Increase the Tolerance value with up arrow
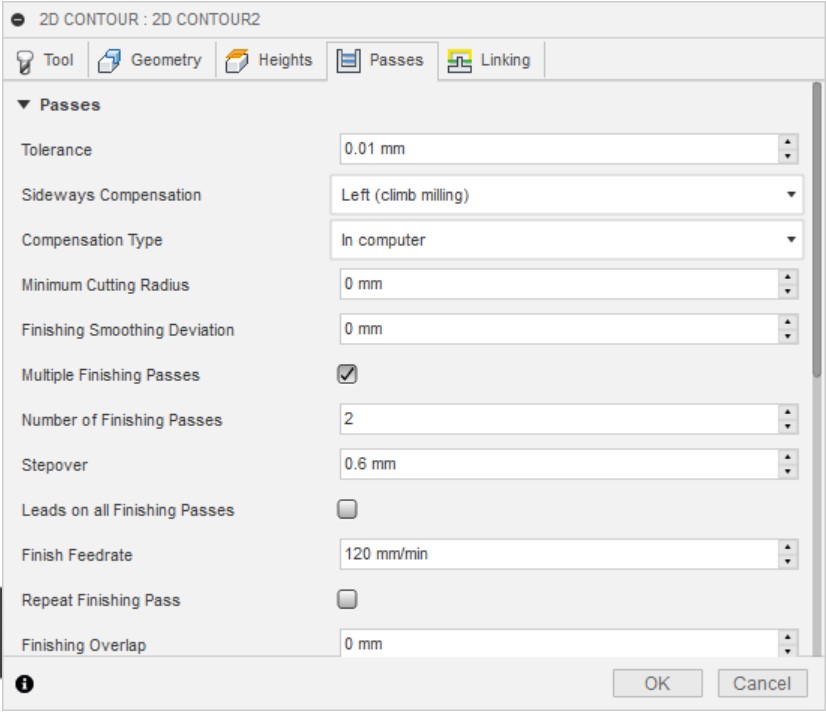The width and height of the screenshot is (826, 714). coord(789,144)
